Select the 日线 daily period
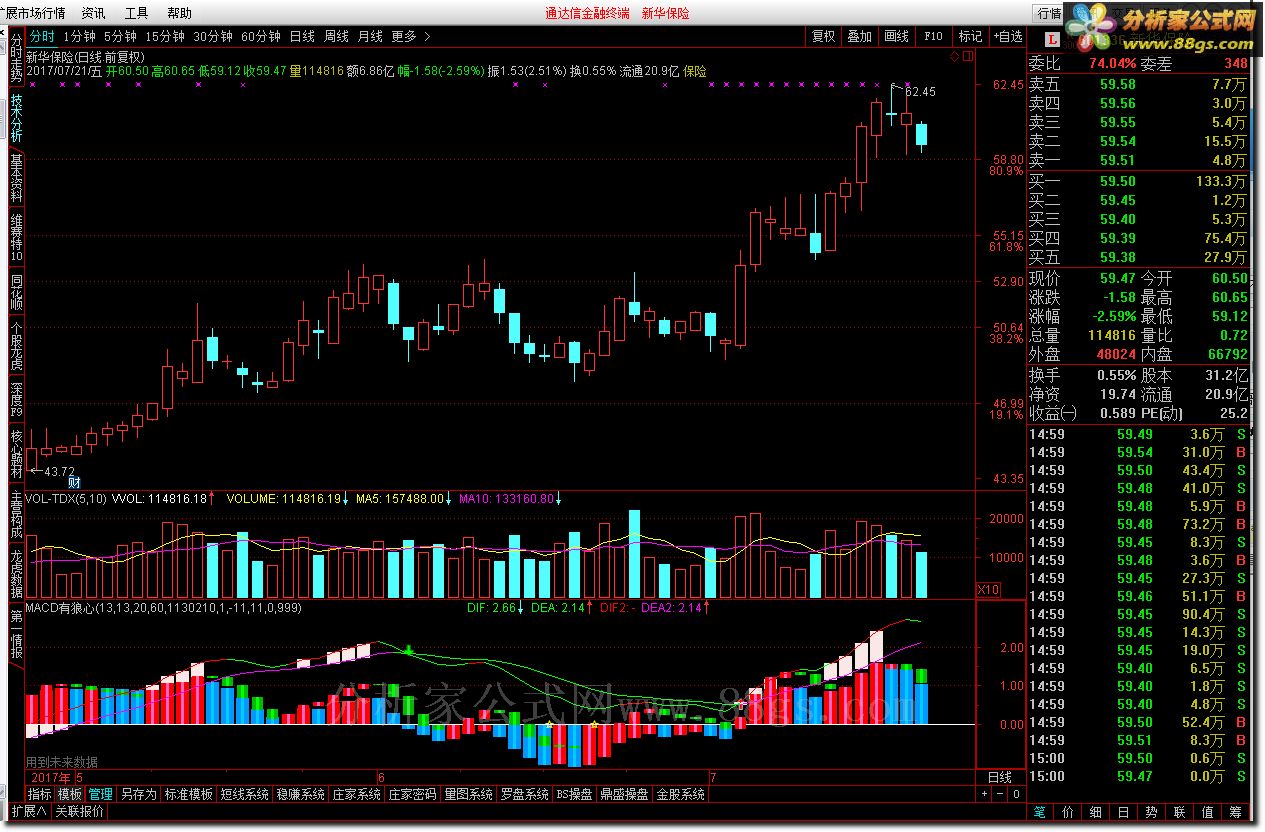Viewport: 1265px width, 832px height. [x=302, y=36]
